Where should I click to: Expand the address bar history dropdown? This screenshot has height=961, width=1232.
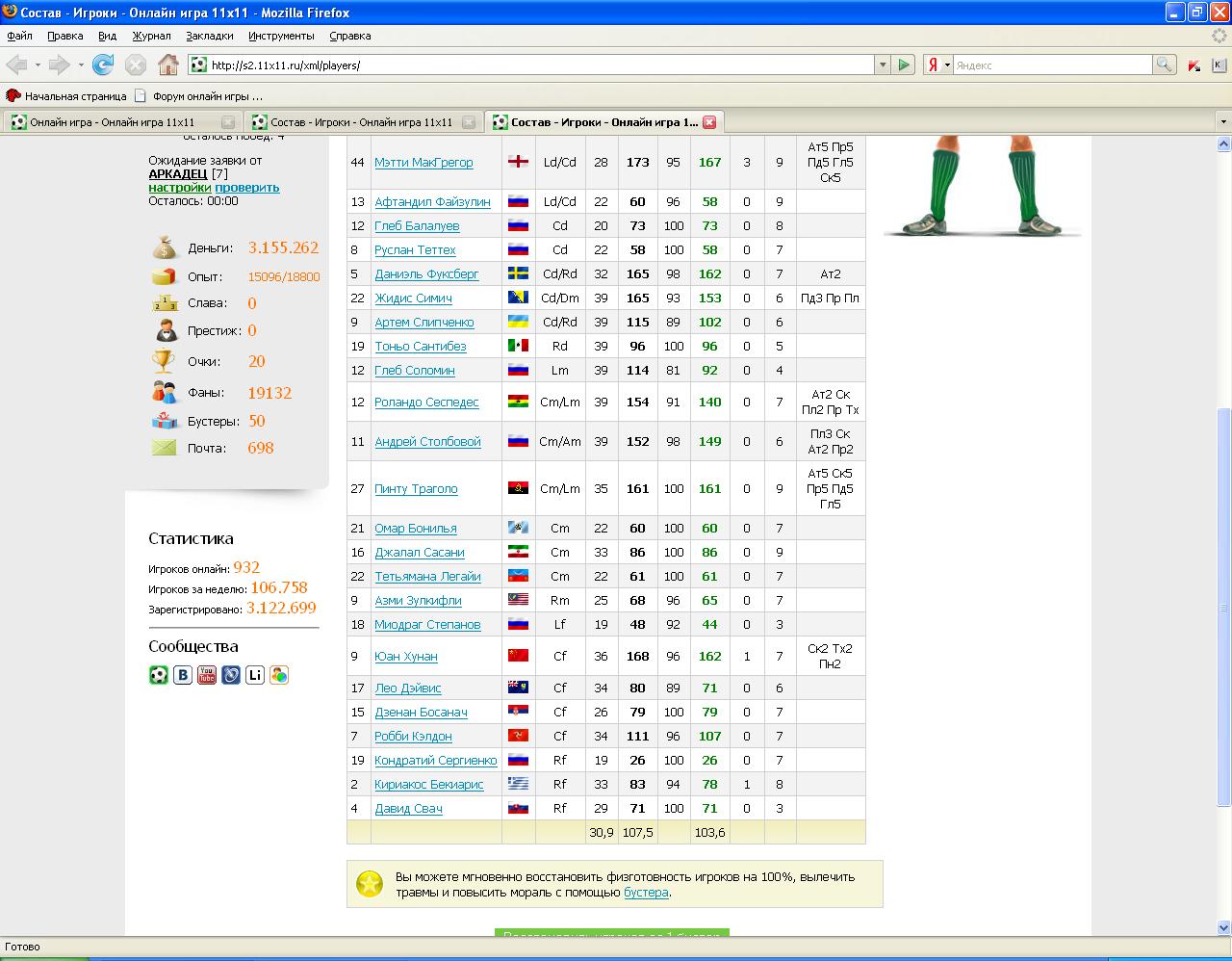(882, 65)
